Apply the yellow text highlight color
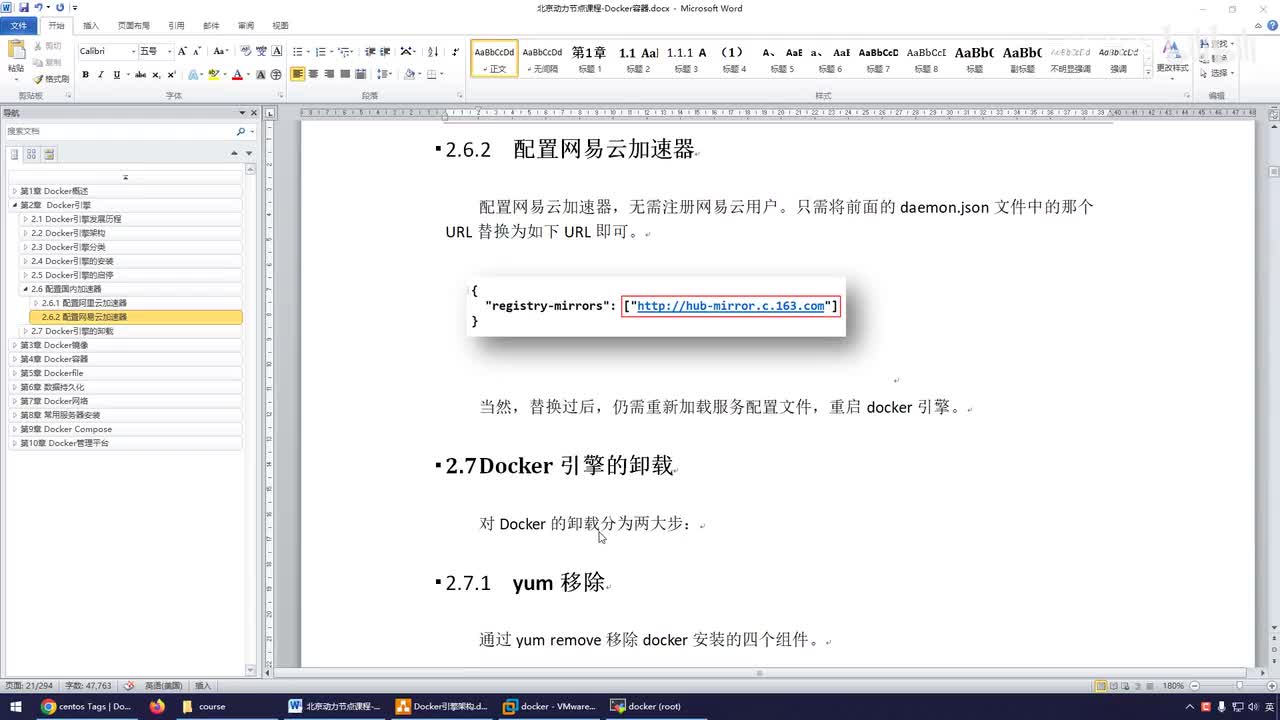Image resolution: width=1280 pixels, height=720 pixels. pyautogui.click(x=213, y=74)
